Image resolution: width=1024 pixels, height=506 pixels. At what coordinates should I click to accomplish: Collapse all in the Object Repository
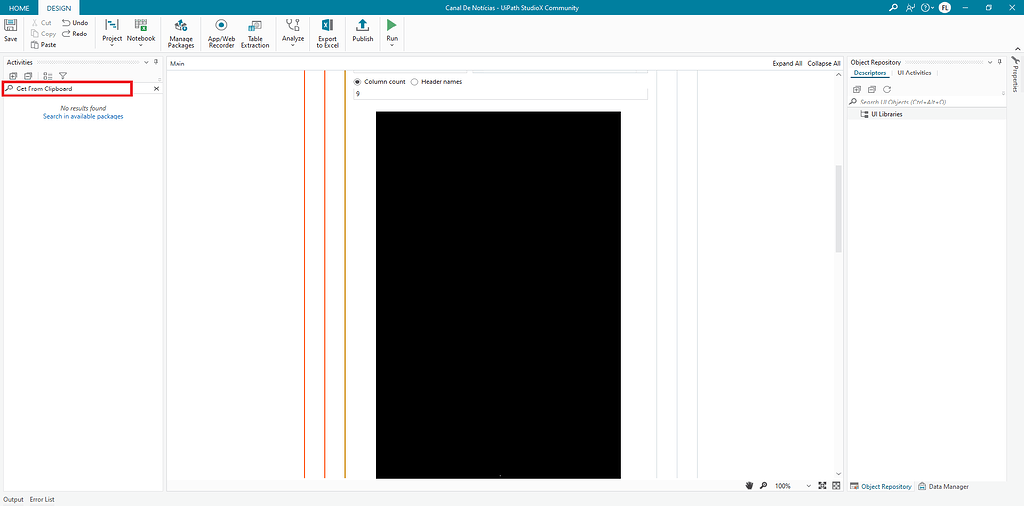(x=872, y=89)
